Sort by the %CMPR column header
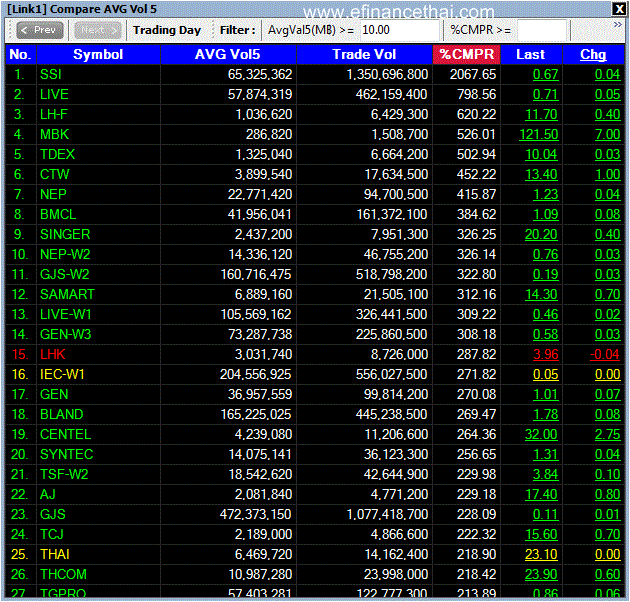630x602 pixels. [x=466, y=54]
